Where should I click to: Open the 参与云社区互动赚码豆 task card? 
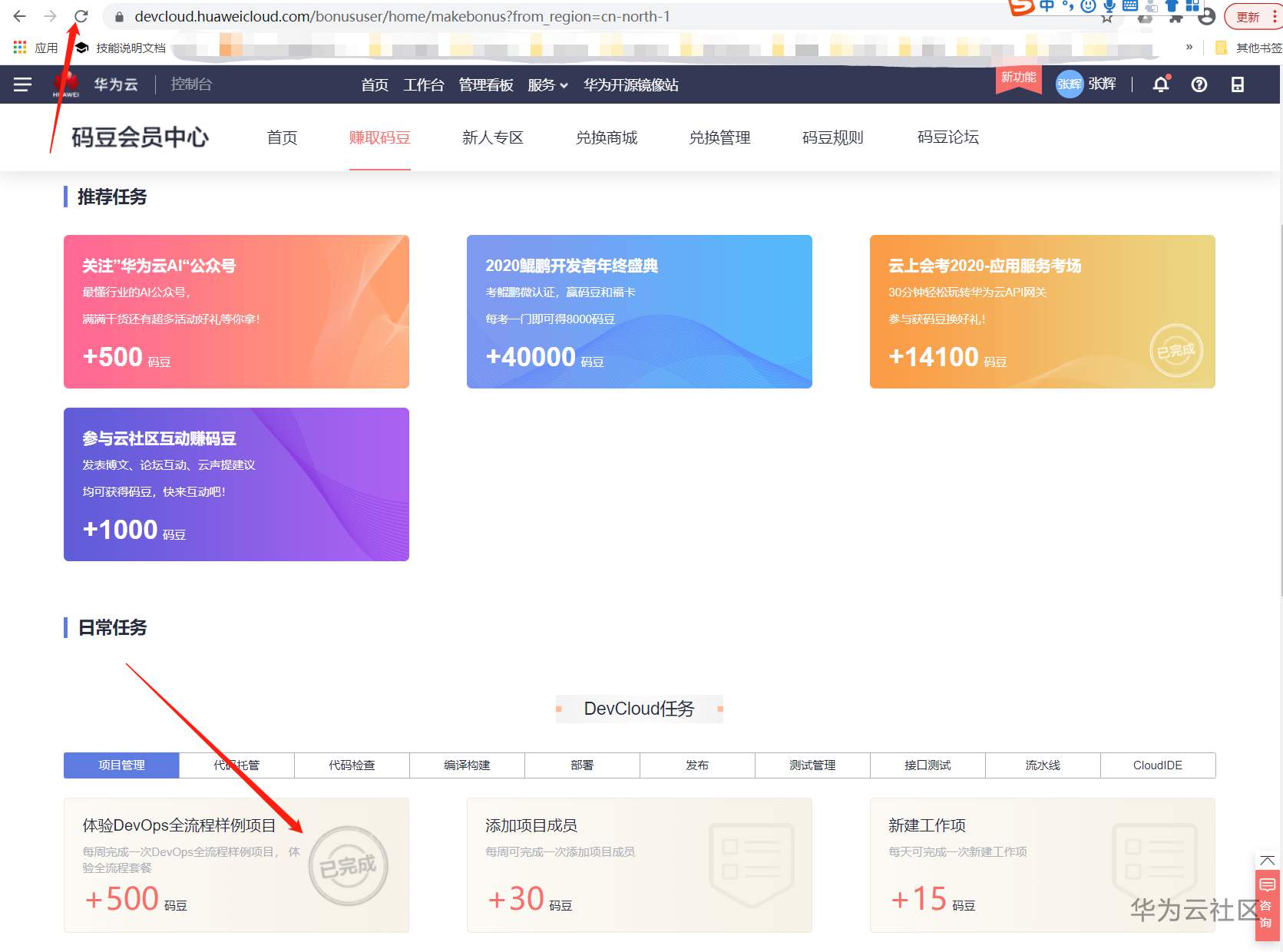236,484
